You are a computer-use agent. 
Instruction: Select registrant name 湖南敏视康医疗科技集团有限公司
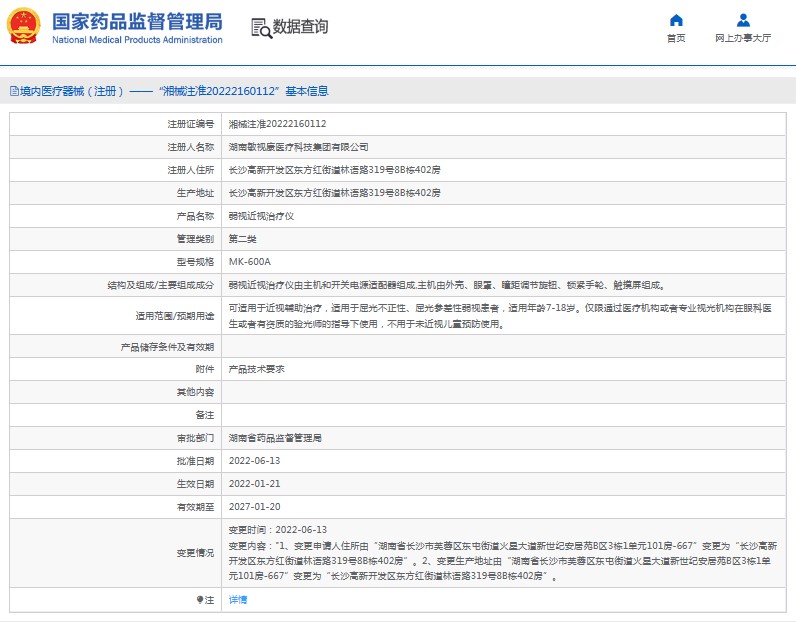click(x=298, y=147)
